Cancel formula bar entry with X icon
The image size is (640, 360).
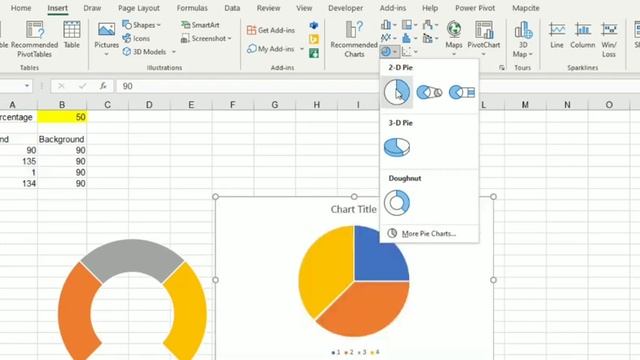point(61,86)
